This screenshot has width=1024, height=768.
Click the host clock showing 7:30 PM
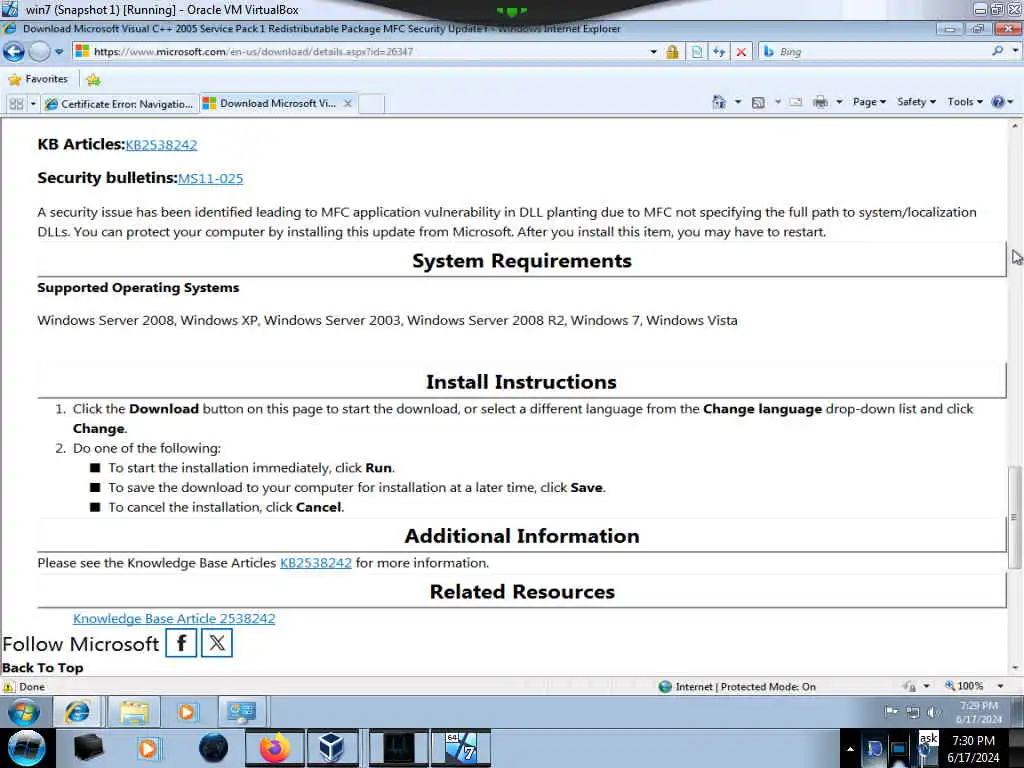973,749
